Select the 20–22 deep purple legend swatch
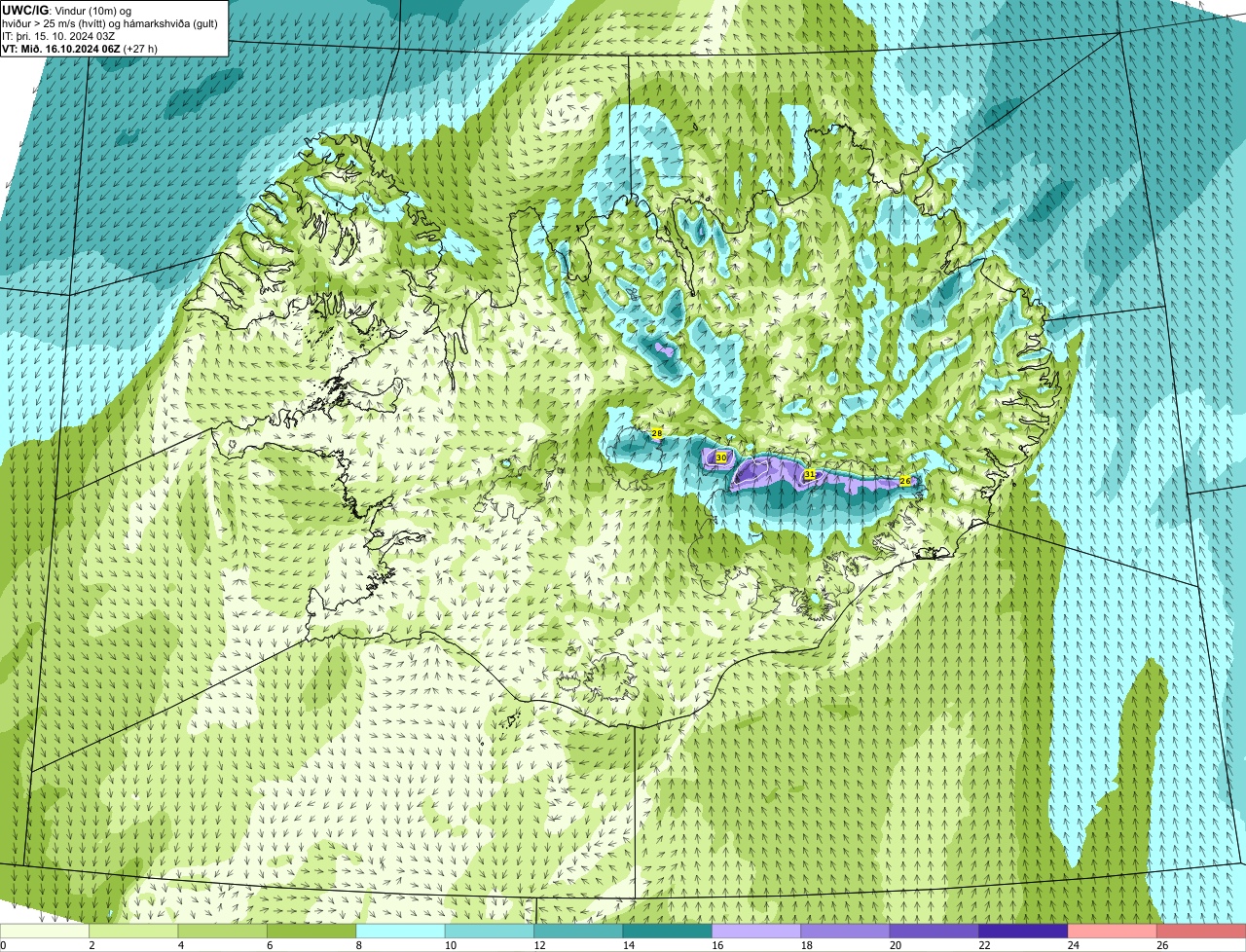Viewport: 1246px width, 952px height. coord(934,932)
